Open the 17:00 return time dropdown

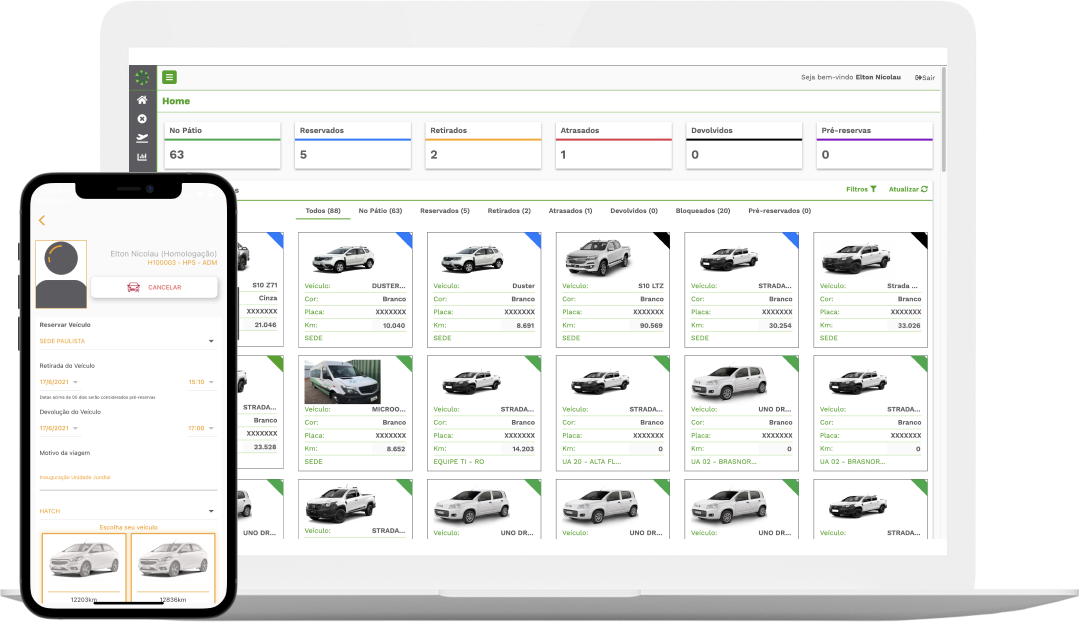coord(201,428)
